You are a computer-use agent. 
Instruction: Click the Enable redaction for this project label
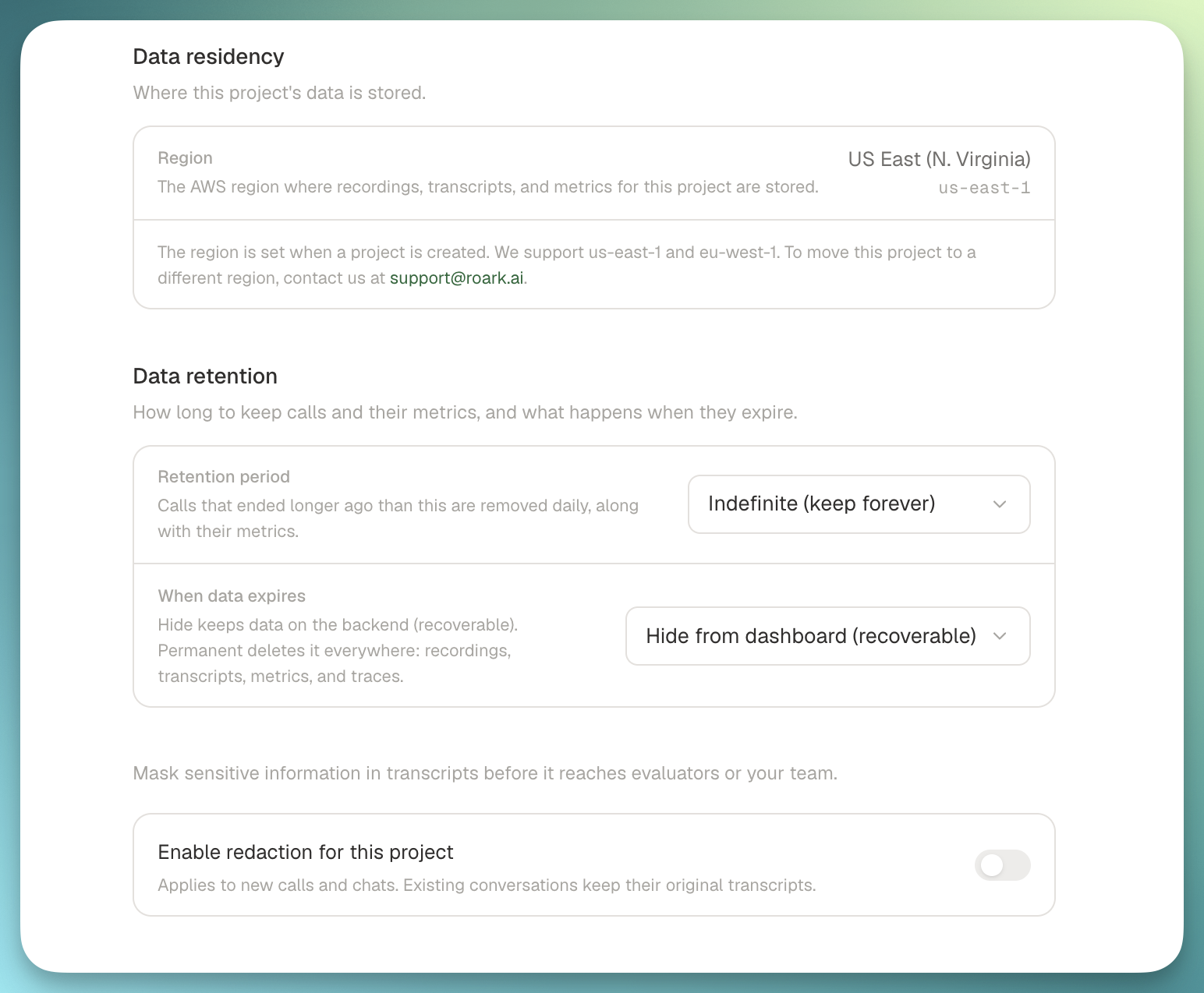click(306, 852)
